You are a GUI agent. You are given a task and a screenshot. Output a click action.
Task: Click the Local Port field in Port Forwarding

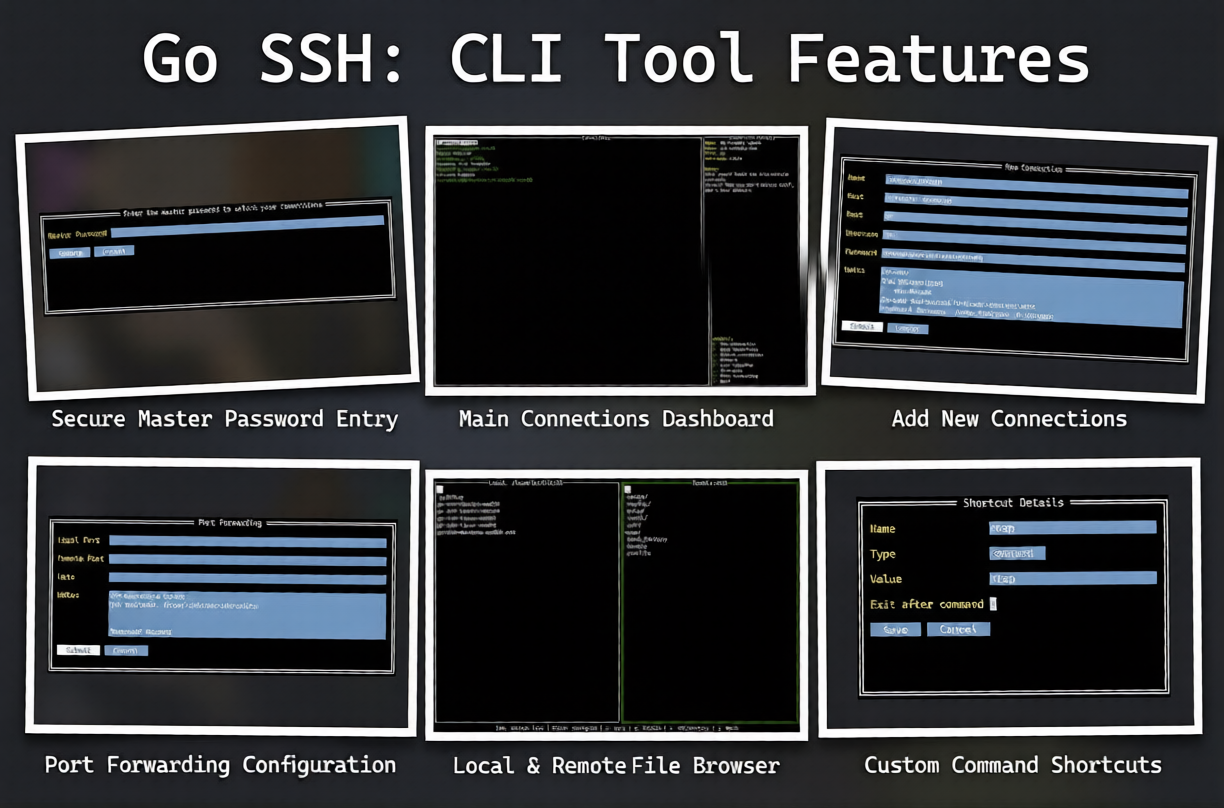coord(247,541)
